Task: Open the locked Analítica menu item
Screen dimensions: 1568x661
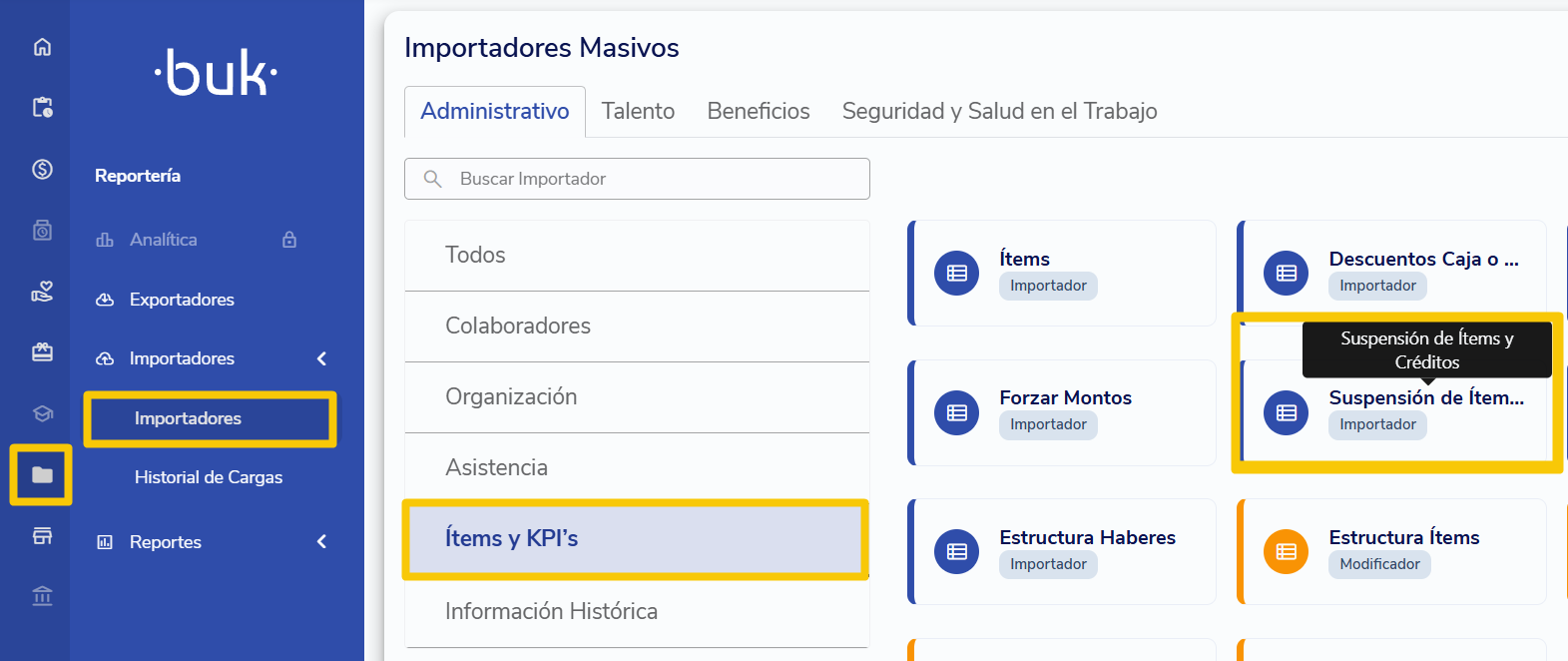Action: pos(163,240)
